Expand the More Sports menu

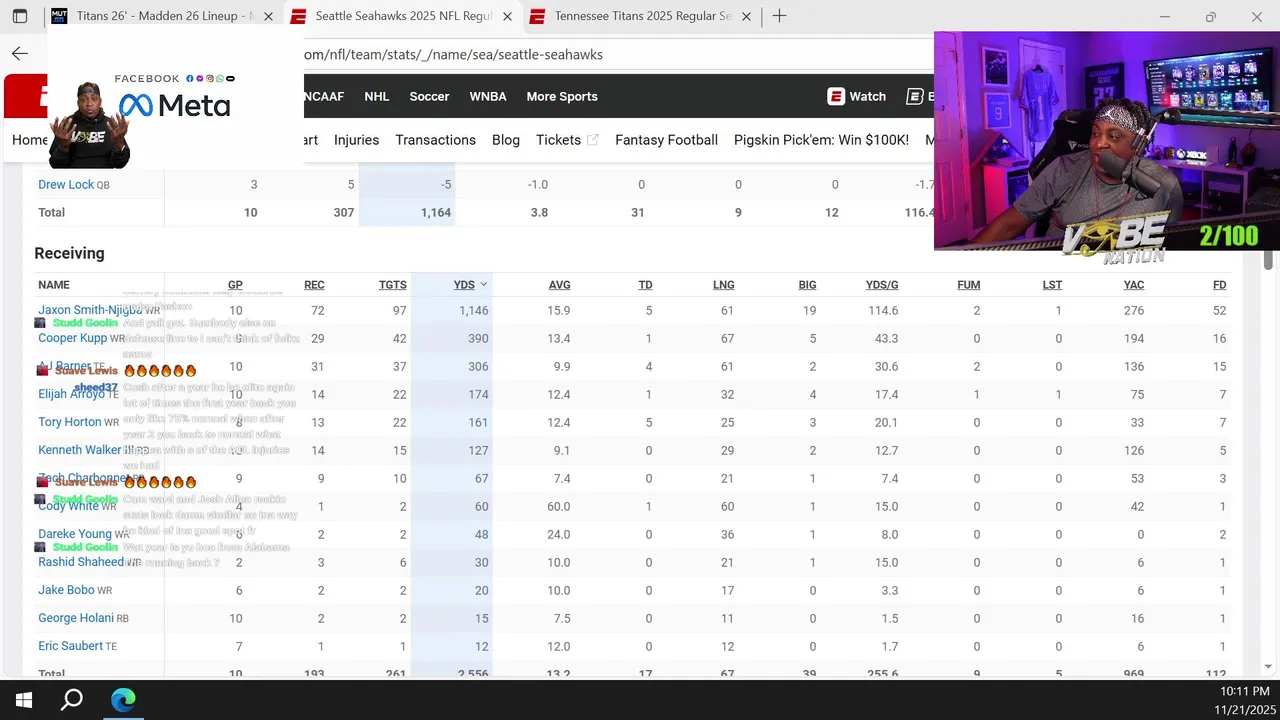(x=562, y=96)
